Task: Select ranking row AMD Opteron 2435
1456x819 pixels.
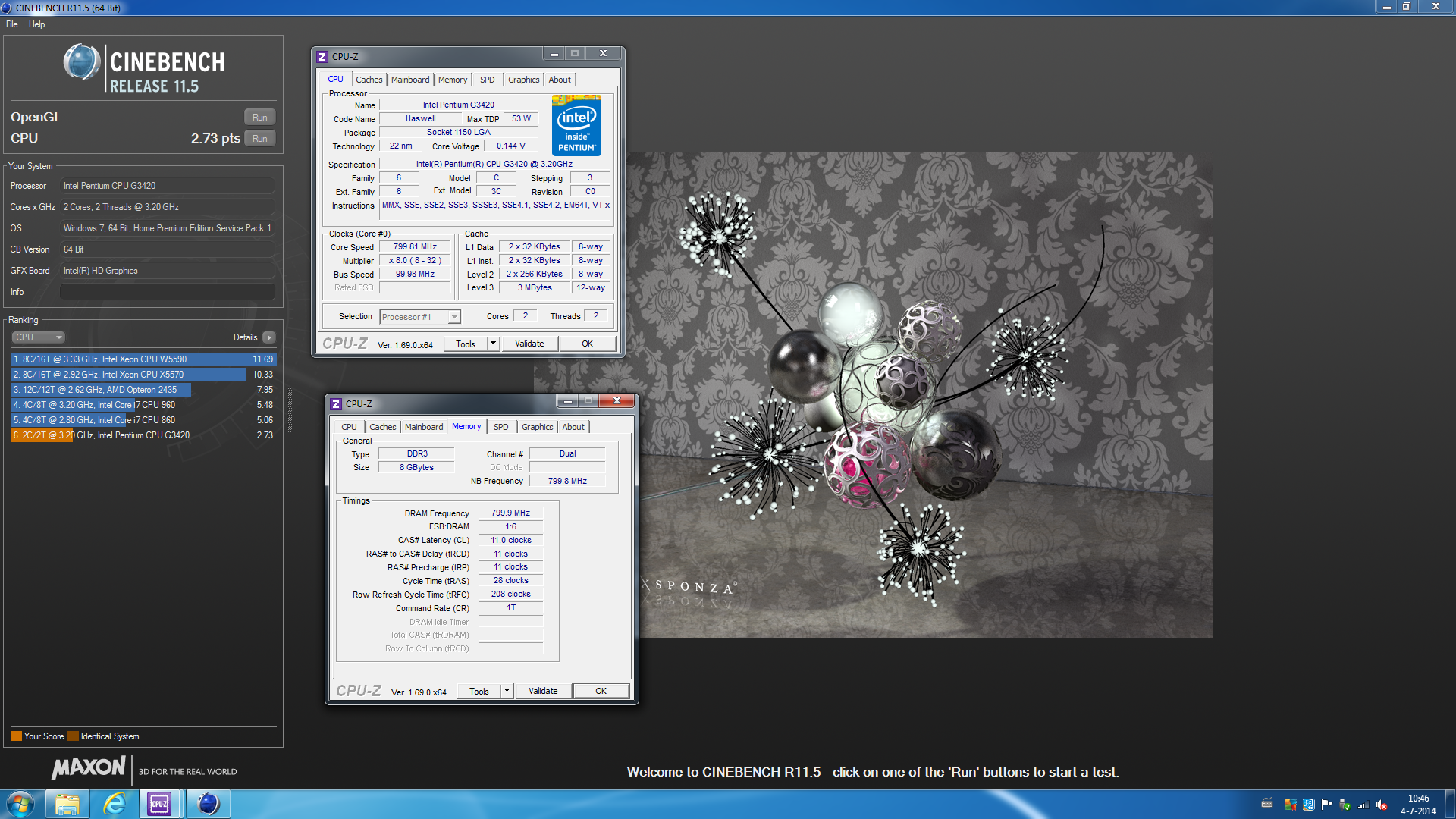Action: click(143, 390)
